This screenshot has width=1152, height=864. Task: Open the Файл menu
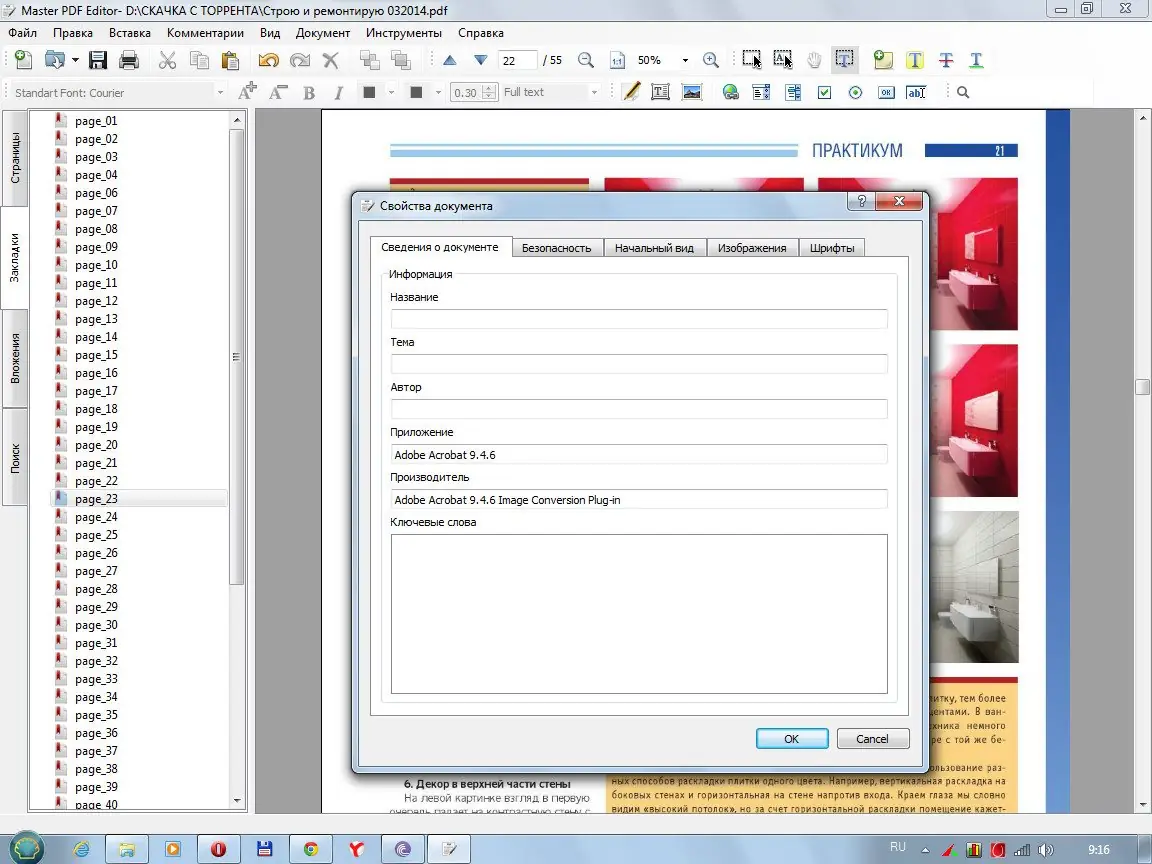point(23,33)
